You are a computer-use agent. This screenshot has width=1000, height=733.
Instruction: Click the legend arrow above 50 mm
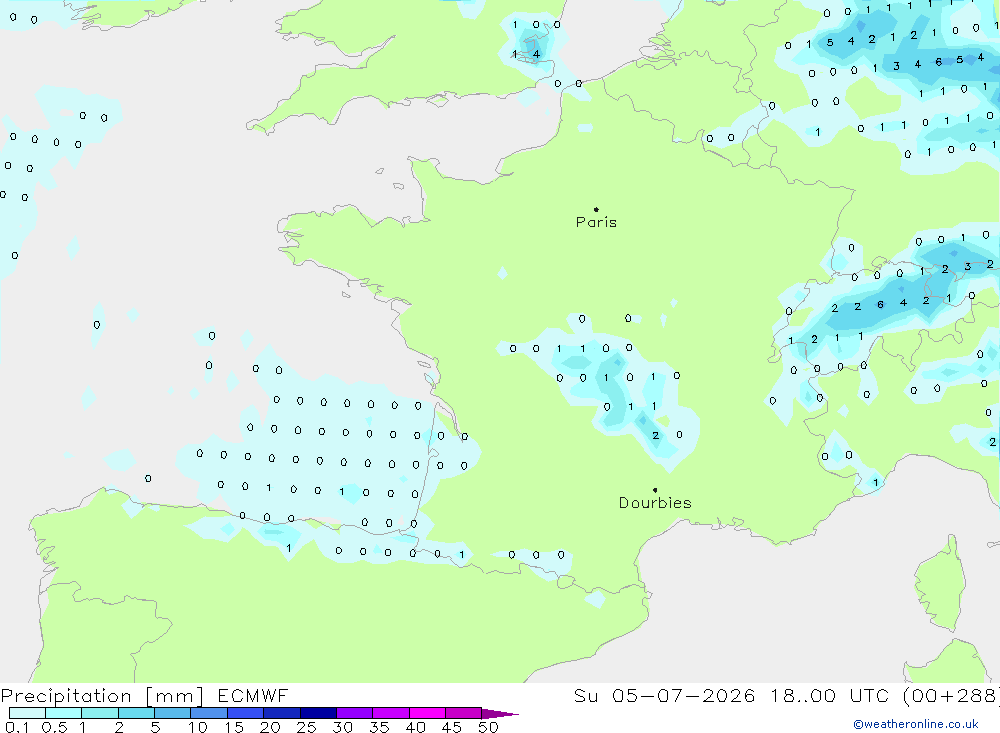[501, 714]
